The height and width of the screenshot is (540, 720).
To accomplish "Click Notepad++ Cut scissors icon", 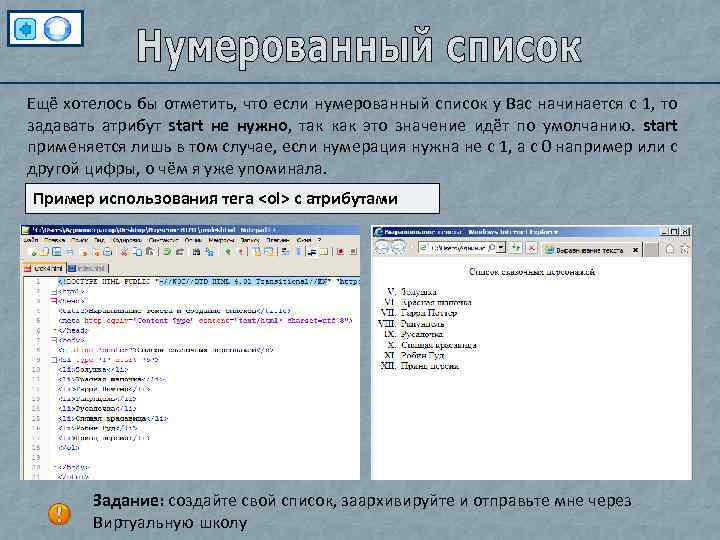I will (x=124, y=252).
